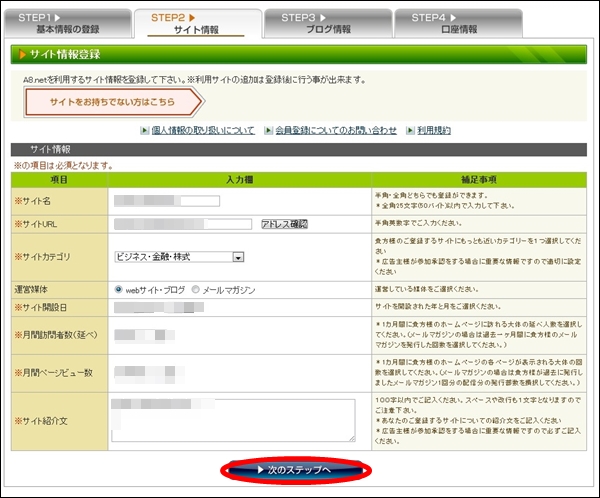
Task: Select the STEP2 サイト情報 tab
Action: (x=198, y=23)
